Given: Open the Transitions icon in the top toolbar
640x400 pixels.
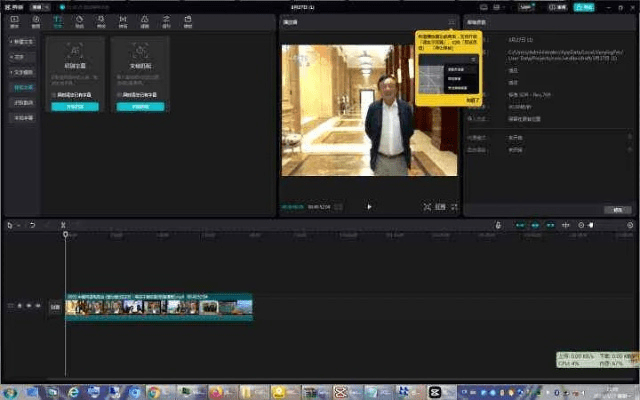Looking at the screenshot, I should pos(124,21).
